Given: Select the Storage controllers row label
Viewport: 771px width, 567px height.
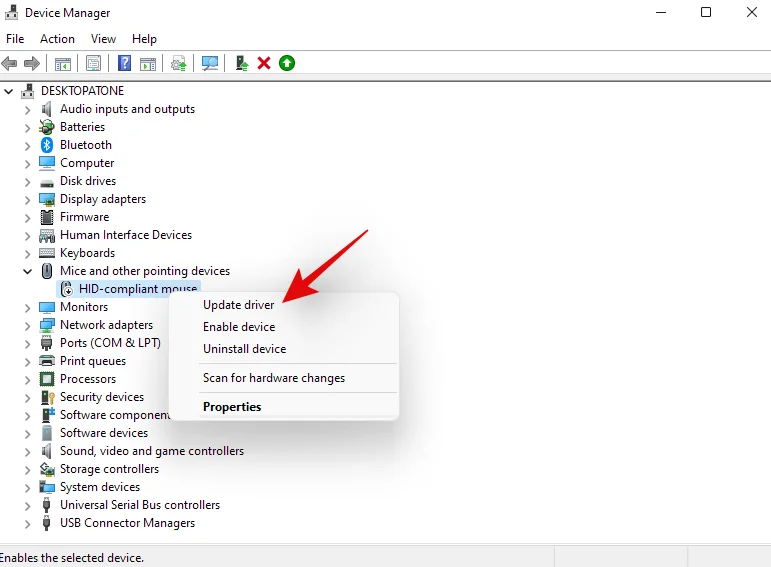Looking at the screenshot, I should (x=109, y=469).
